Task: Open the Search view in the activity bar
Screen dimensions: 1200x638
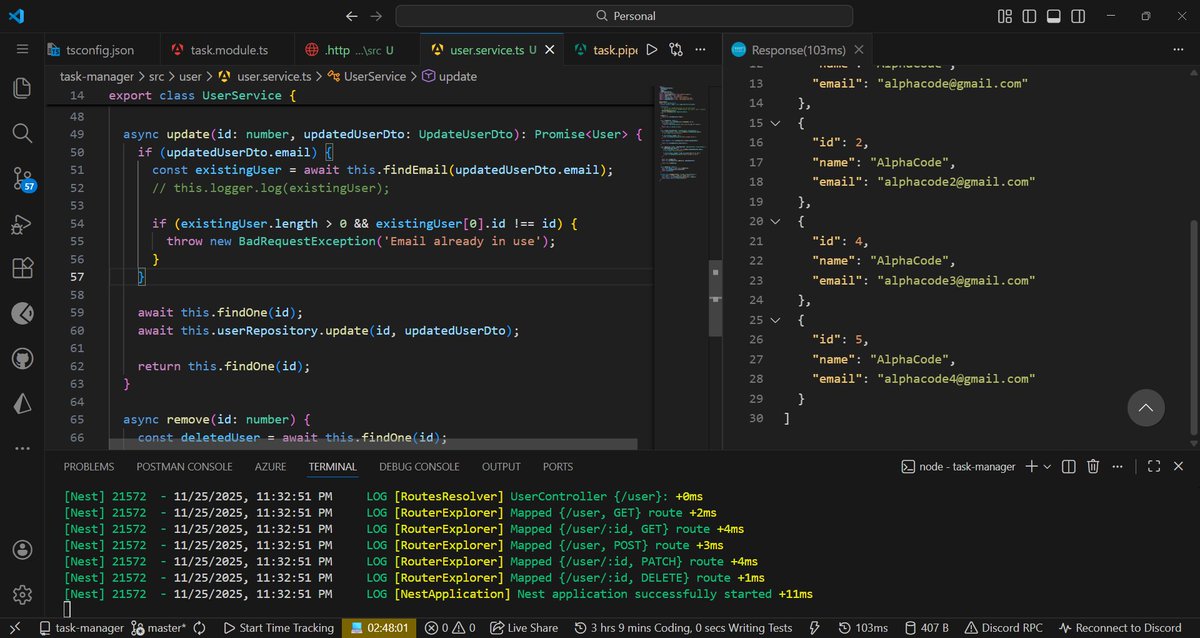Action: pos(22,132)
